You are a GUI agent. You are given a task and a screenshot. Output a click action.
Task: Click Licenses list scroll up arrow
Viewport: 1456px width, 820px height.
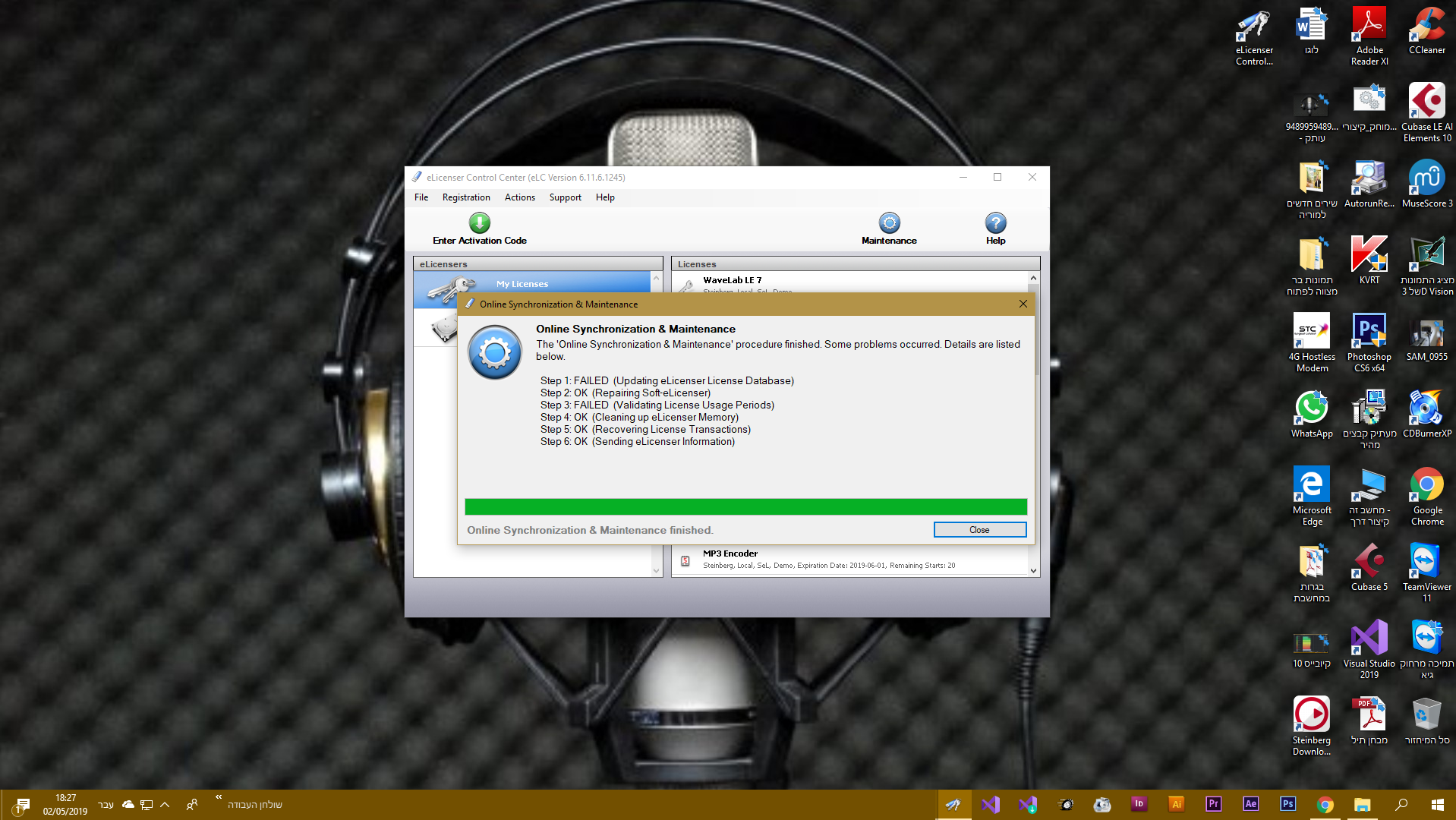pos(1033,279)
